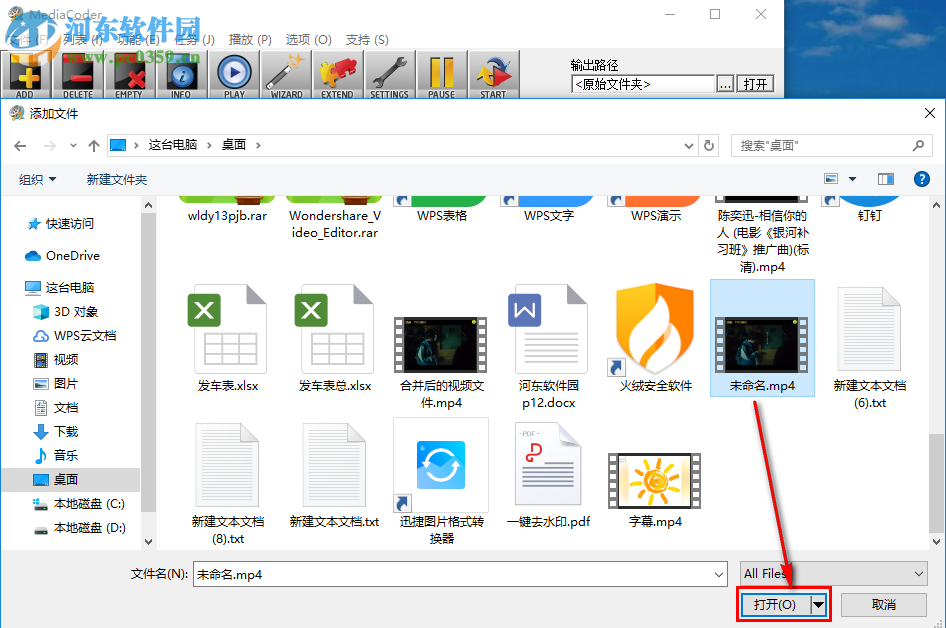Click the 取消 button to cancel

pos(883,604)
